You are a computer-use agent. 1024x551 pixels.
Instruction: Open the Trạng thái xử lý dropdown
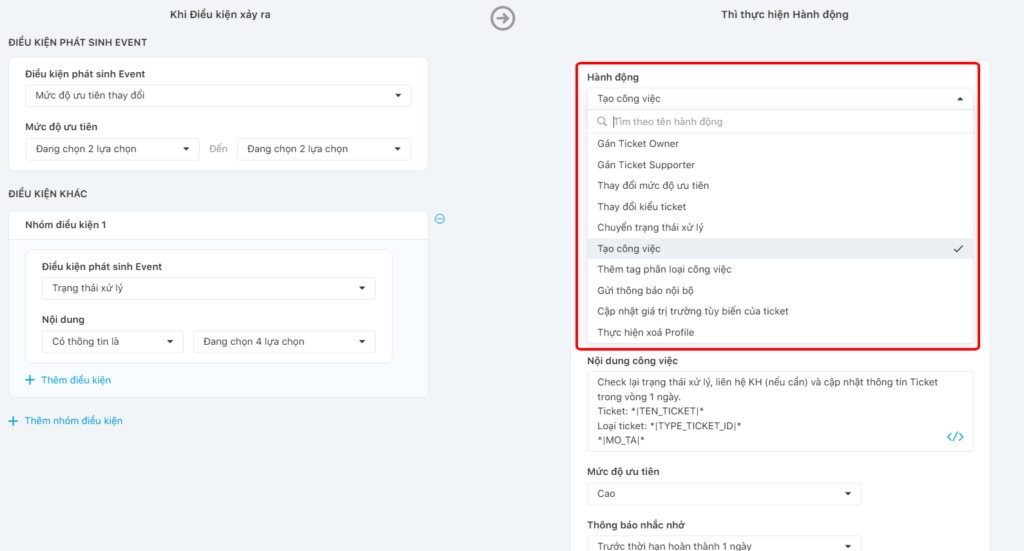coord(208,288)
